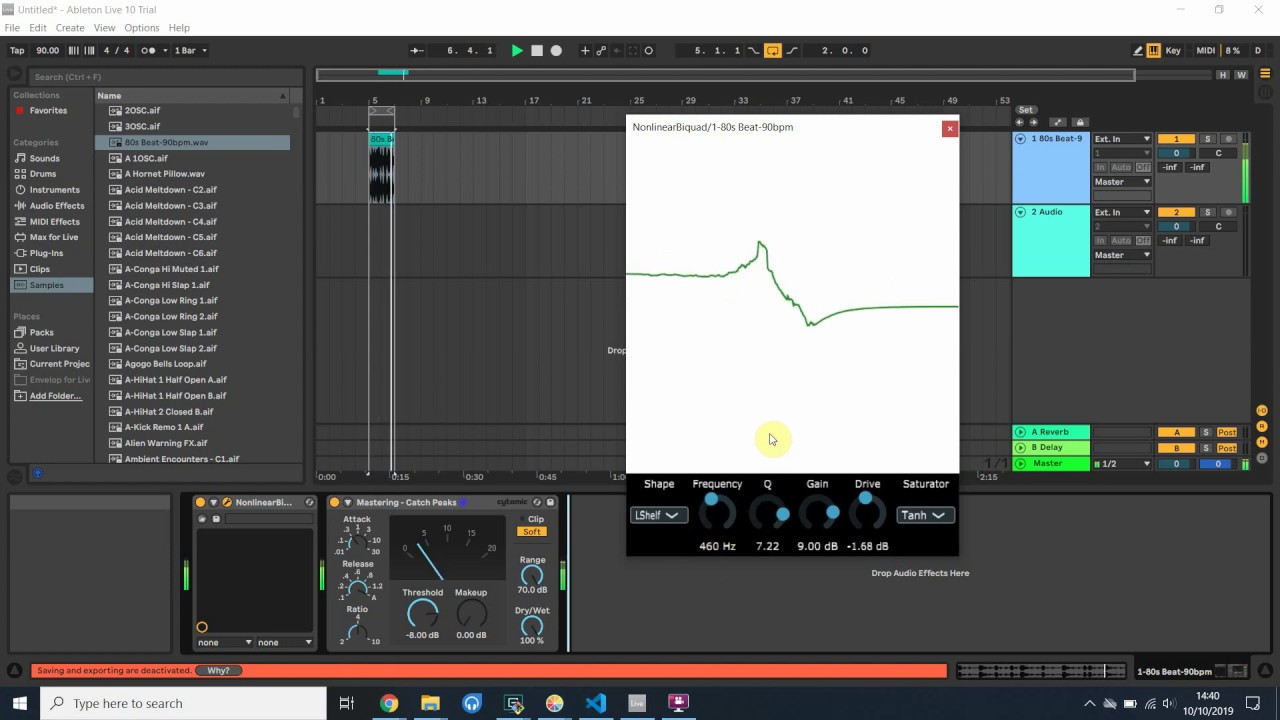
Task: Click the Stop transport button
Action: pos(537,50)
